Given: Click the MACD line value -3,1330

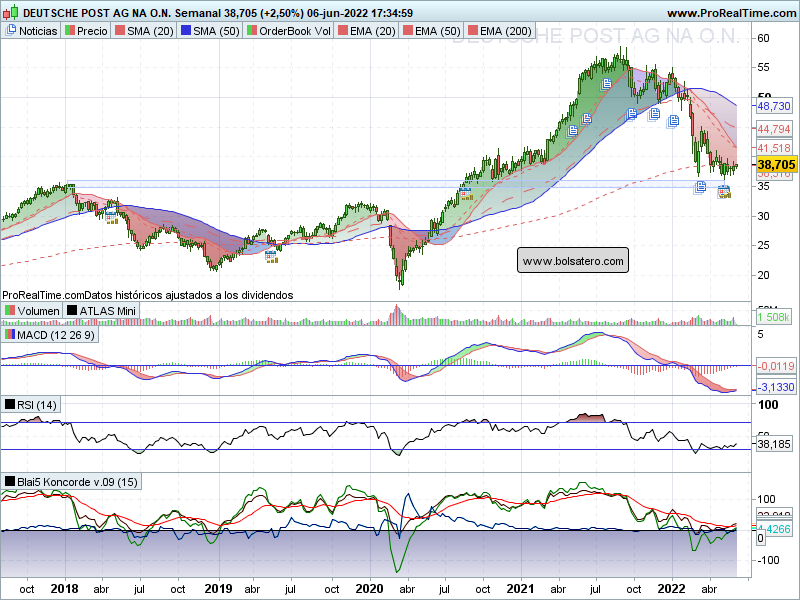Looking at the screenshot, I should click(x=776, y=387).
